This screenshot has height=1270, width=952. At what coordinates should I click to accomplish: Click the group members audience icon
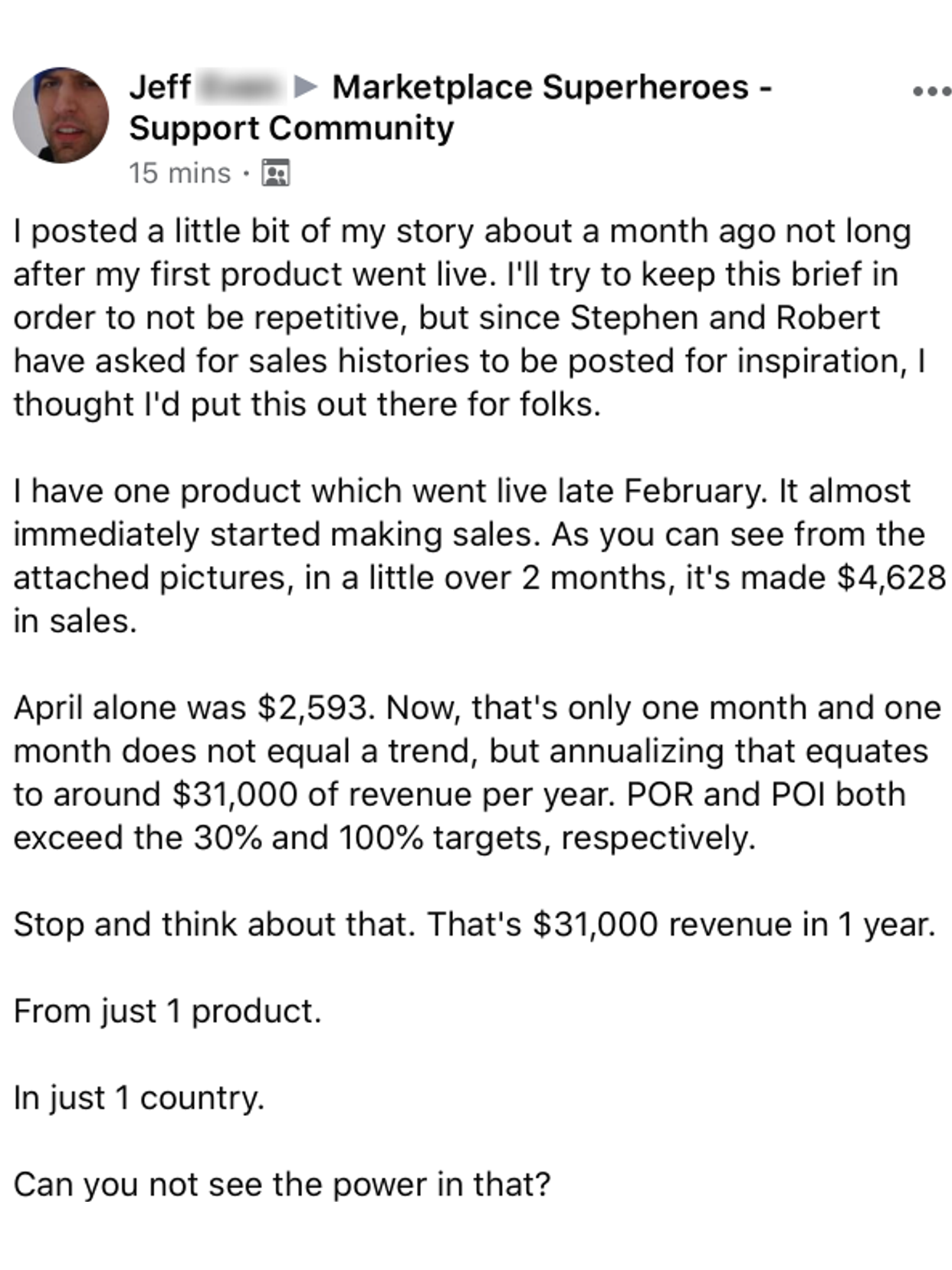tap(275, 173)
